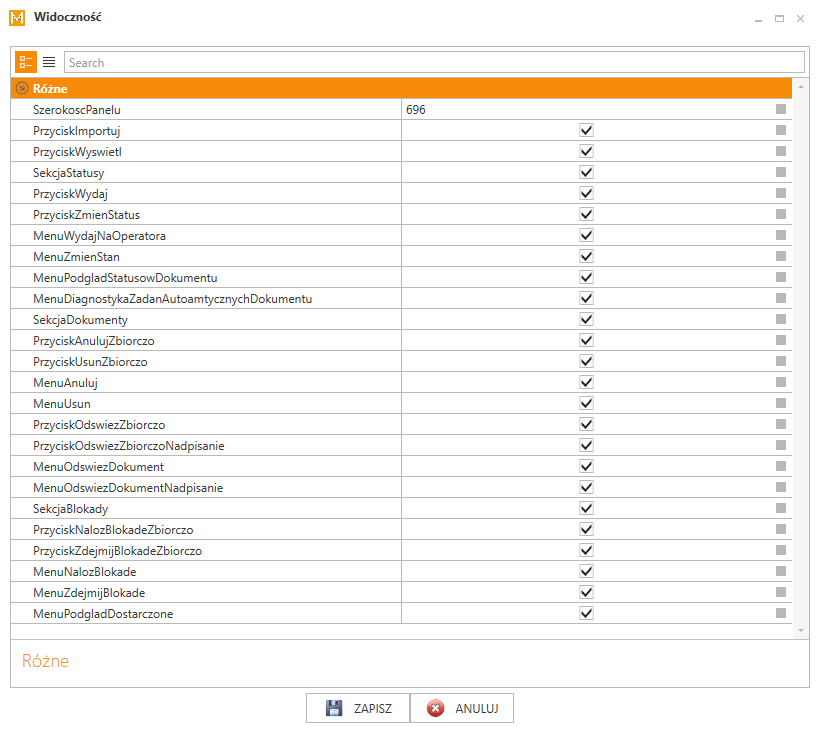Click the gray marker square for MenuUsun
Screen dimensions: 820x737
[781, 403]
